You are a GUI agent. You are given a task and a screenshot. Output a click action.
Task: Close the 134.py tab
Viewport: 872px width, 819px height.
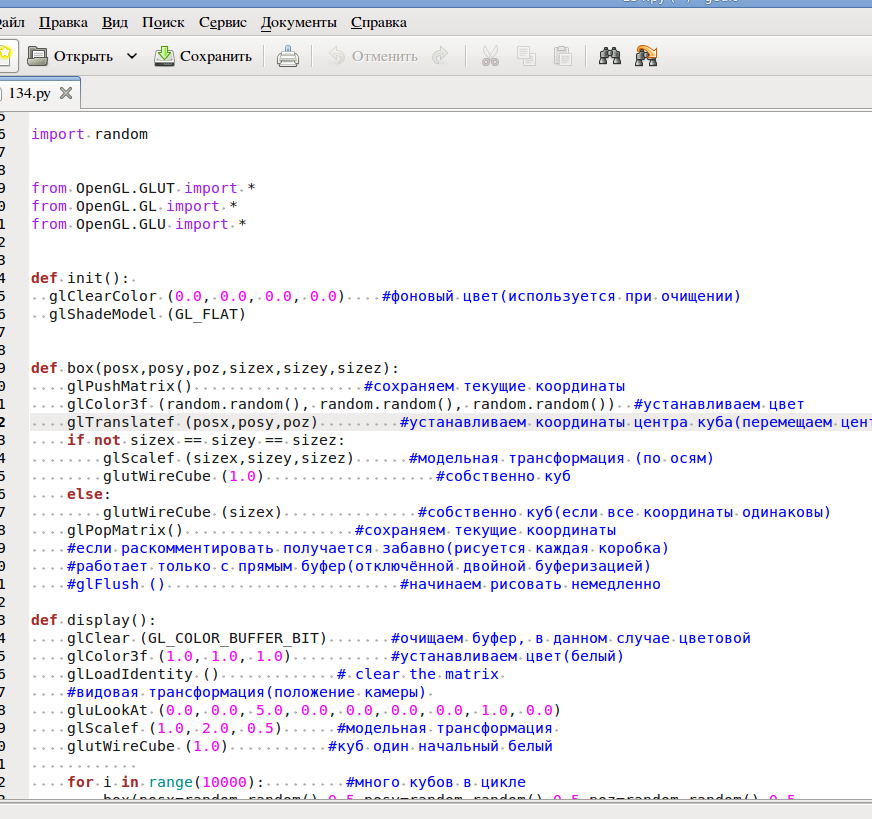click(66, 94)
